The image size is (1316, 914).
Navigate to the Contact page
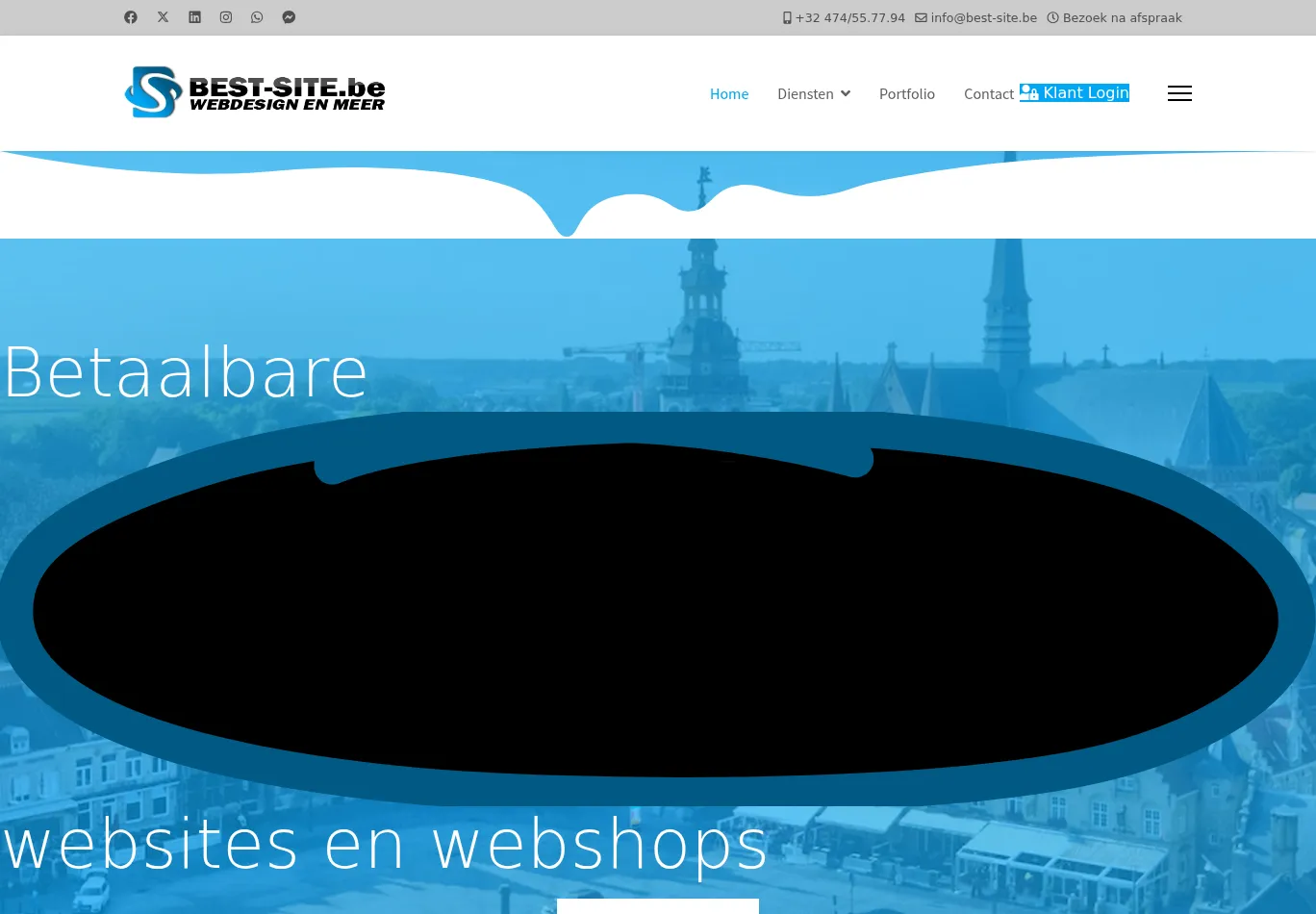tap(989, 93)
